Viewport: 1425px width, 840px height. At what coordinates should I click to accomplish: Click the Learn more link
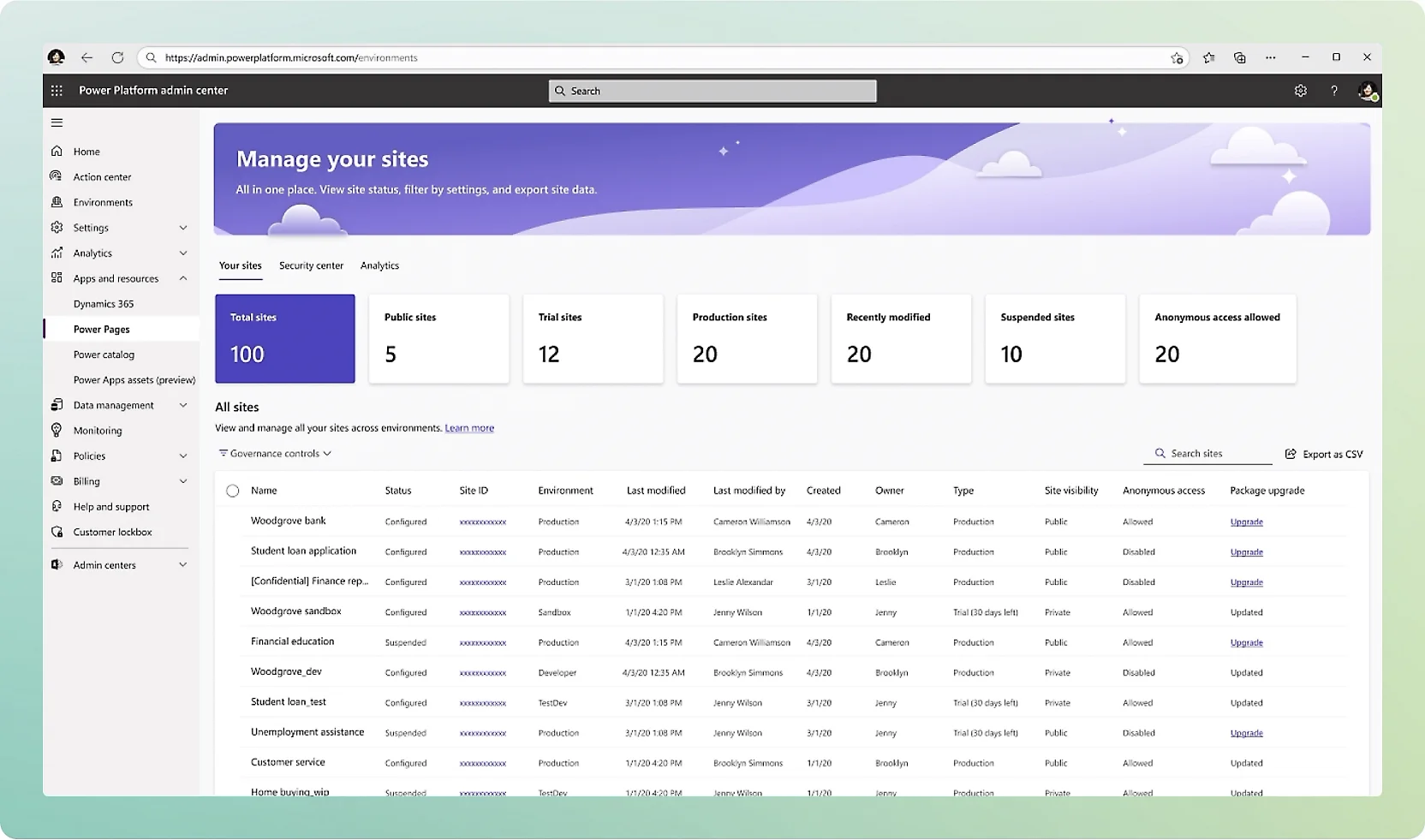click(469, 427)
